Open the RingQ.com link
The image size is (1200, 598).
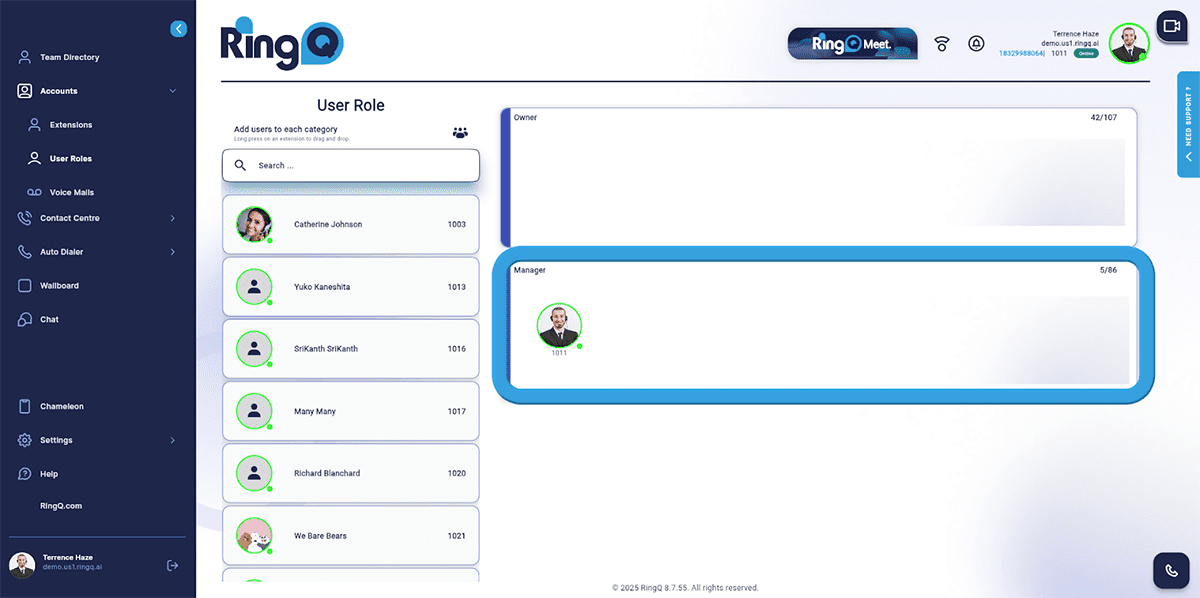coord(61,506)
